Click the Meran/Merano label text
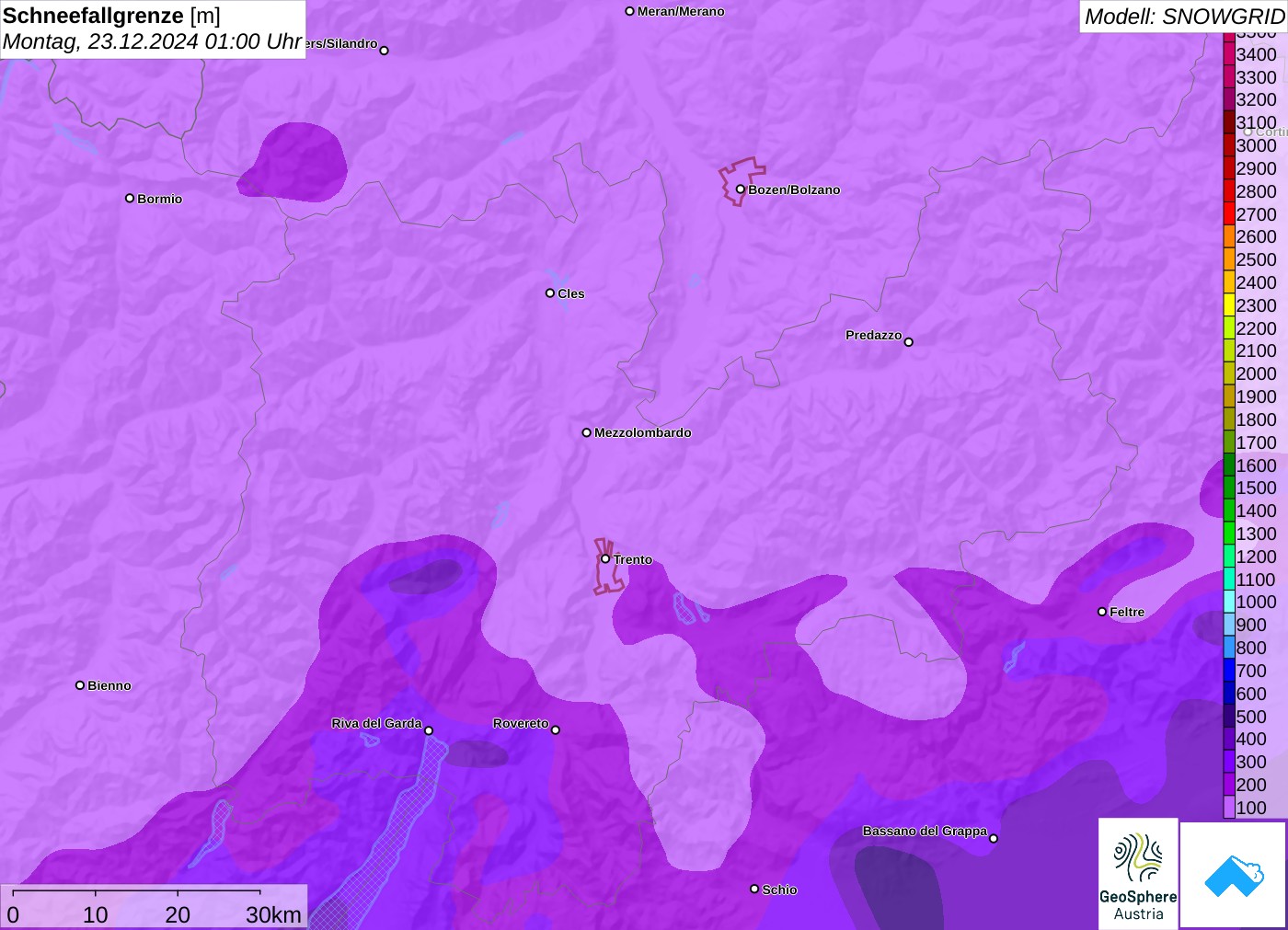This screenshot has width=1288, height=930. tap(681, 11)
